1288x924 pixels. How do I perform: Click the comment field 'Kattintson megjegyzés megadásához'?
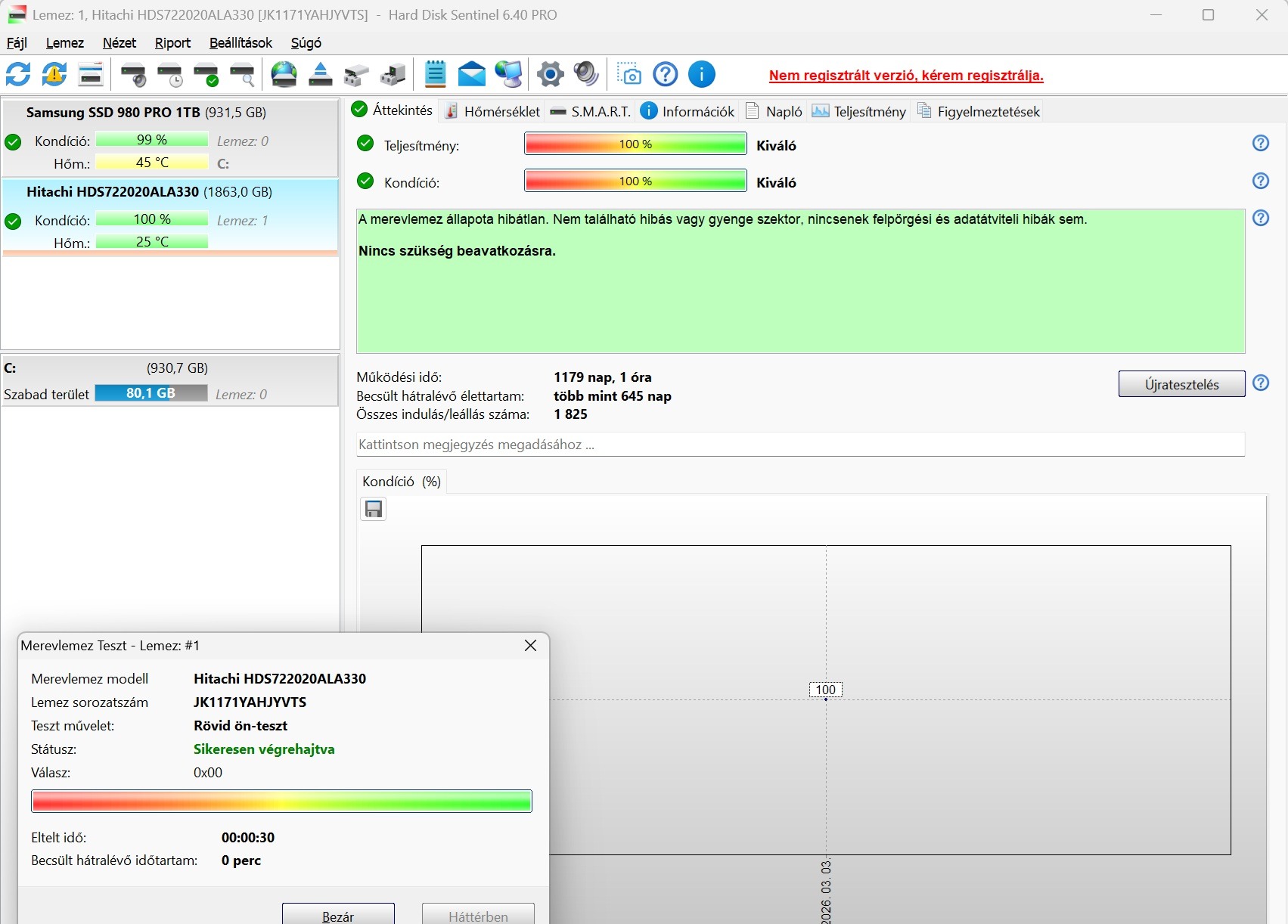click(x=800, y=445)
